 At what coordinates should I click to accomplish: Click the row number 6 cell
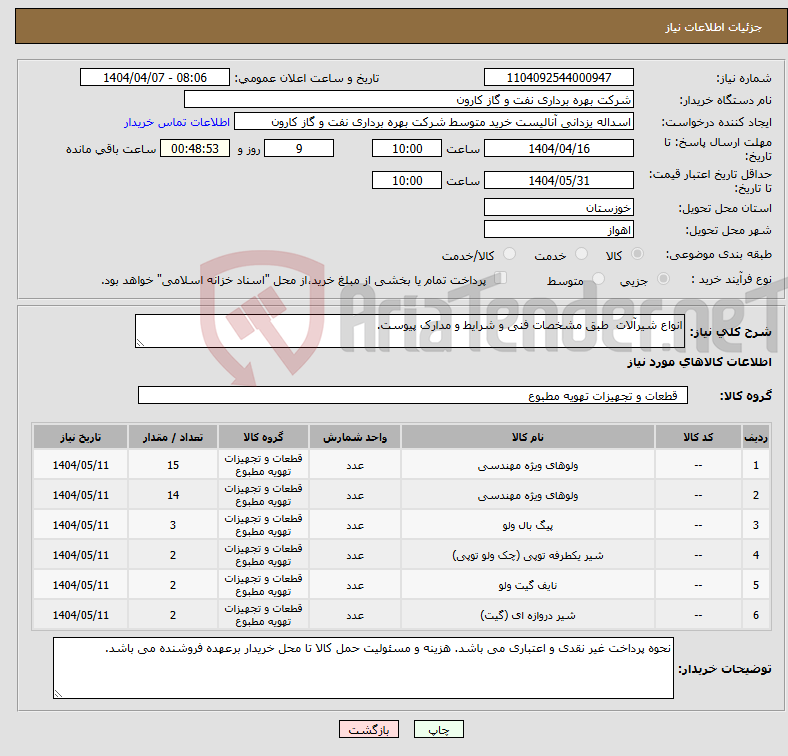pyautogui.click(x=755, y=615)
